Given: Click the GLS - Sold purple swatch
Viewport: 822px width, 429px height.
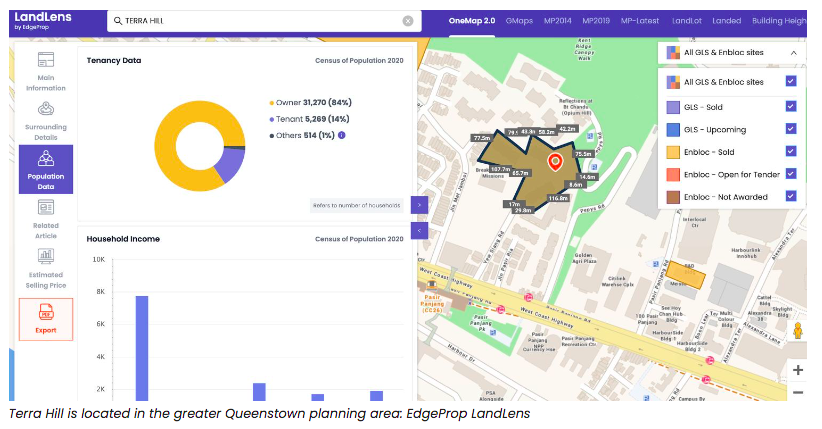Looking at the screenshot, I should click(673, 107).
